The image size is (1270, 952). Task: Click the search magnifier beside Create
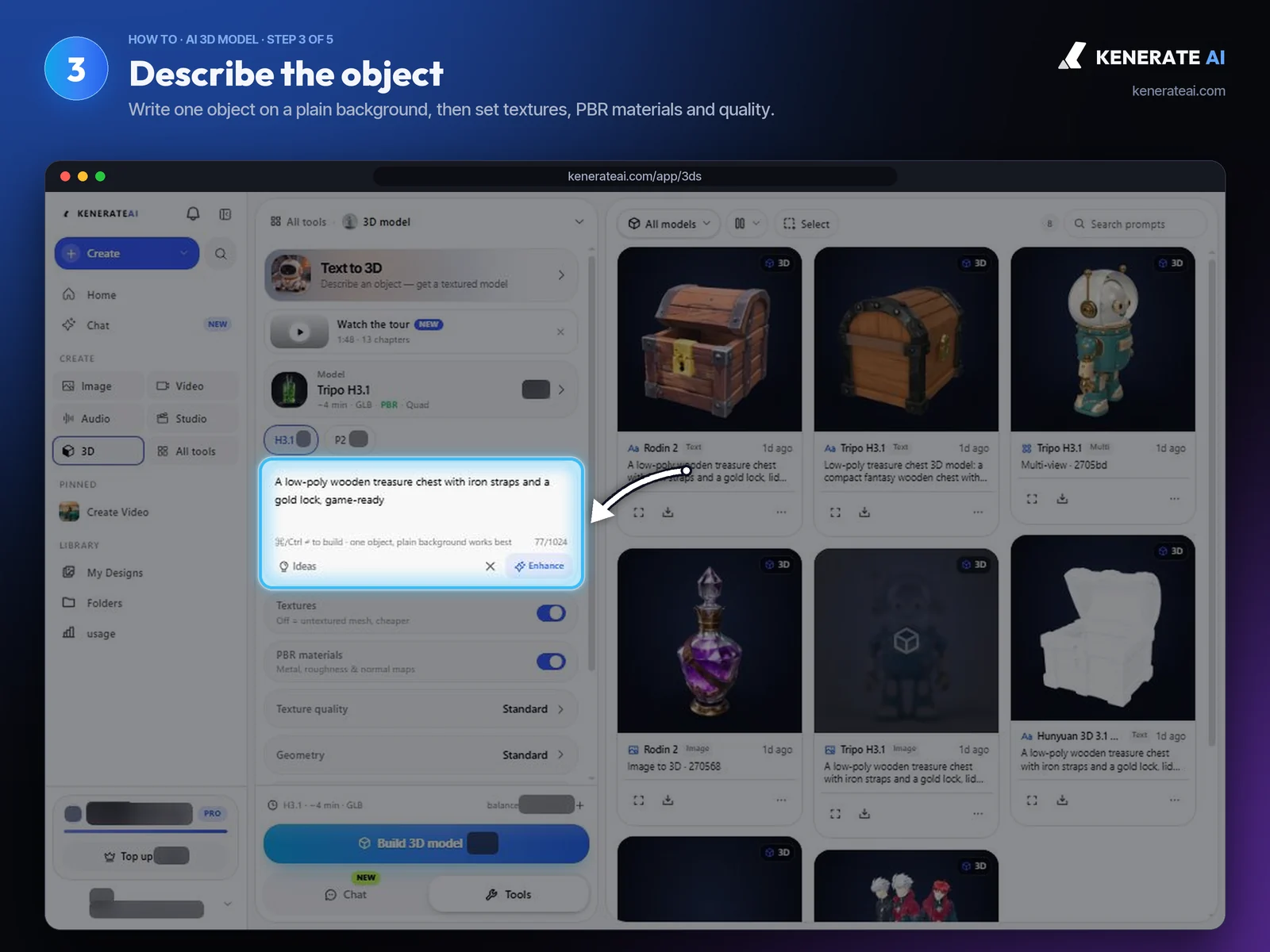coord(221,254)
